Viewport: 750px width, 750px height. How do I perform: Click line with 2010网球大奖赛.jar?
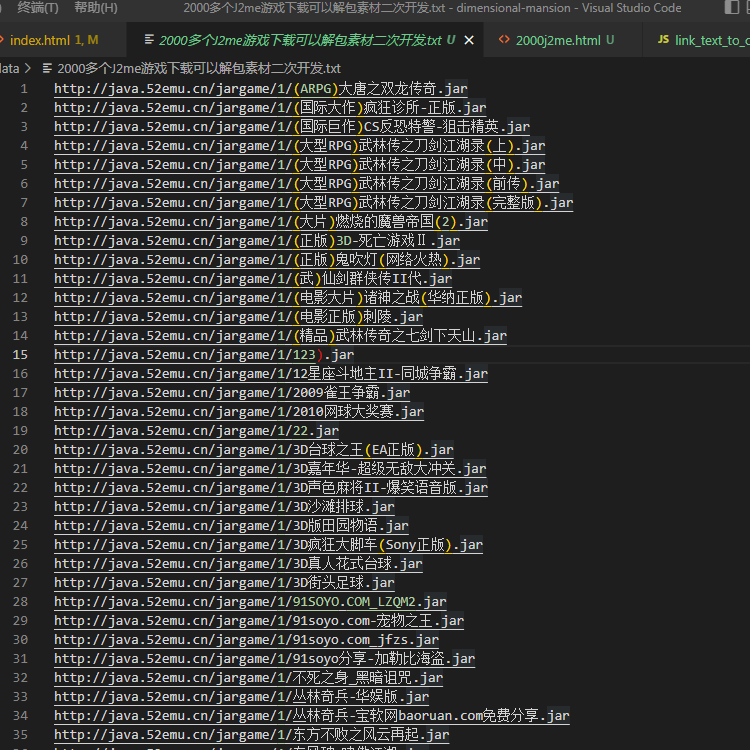pos(239,412)
